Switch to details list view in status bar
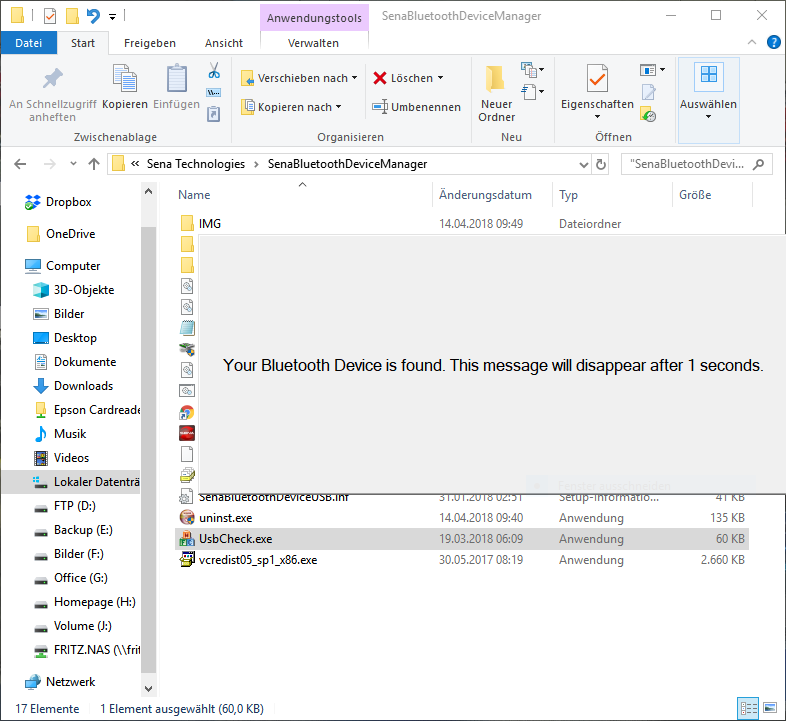 748,708
